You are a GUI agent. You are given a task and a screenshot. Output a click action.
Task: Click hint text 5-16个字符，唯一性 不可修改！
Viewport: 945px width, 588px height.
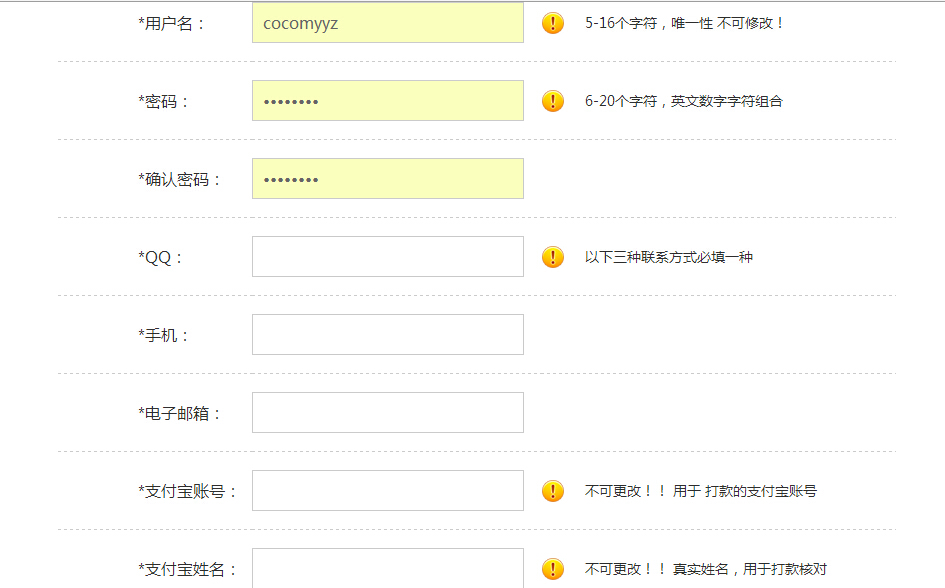point(684,23)
